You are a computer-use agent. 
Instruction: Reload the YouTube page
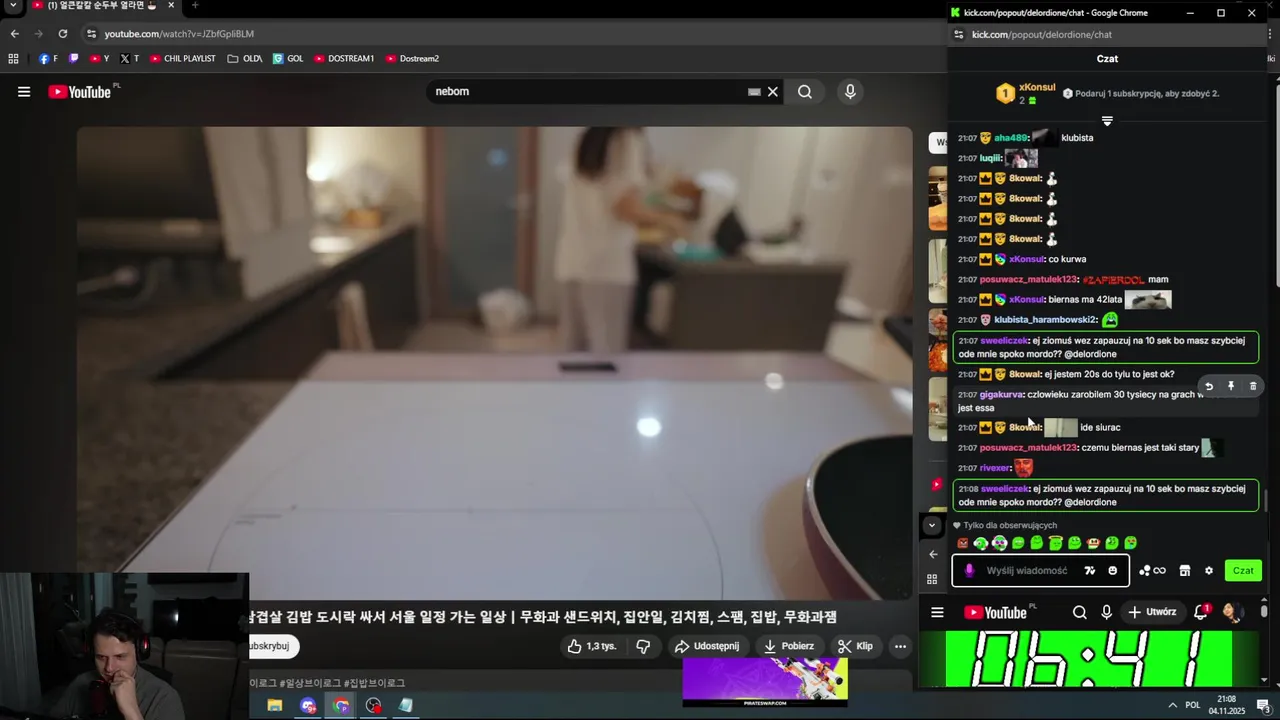pos(62,34)
